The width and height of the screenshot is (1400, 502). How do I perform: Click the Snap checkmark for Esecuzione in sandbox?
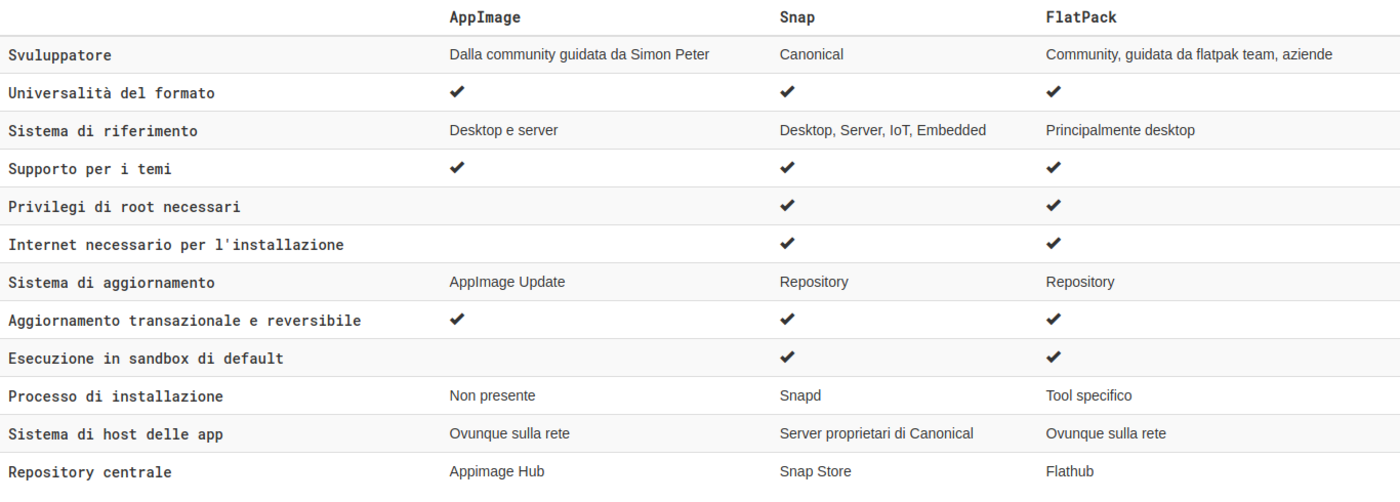point(787,357)
